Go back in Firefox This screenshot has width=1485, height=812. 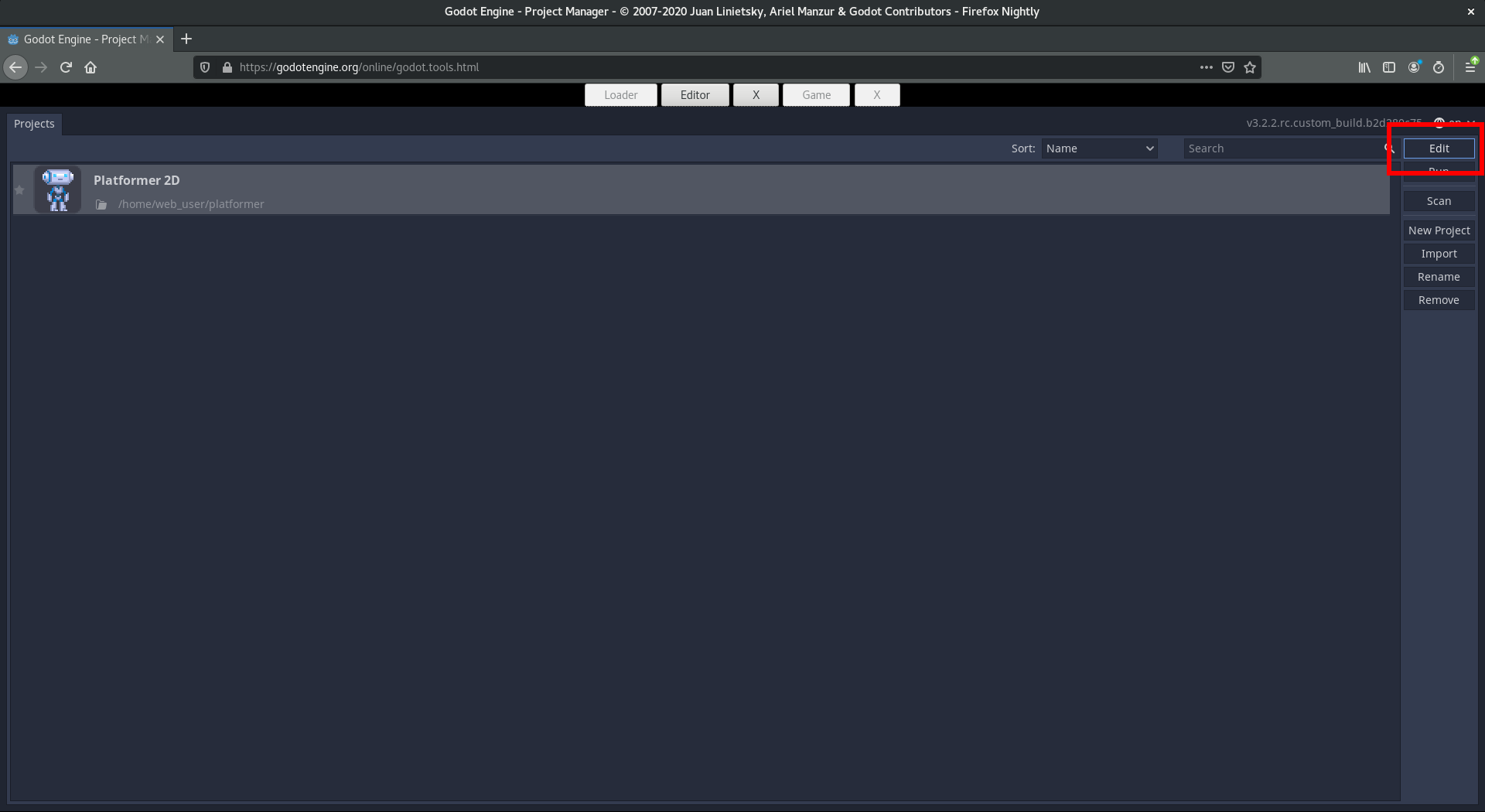point(15,67)
